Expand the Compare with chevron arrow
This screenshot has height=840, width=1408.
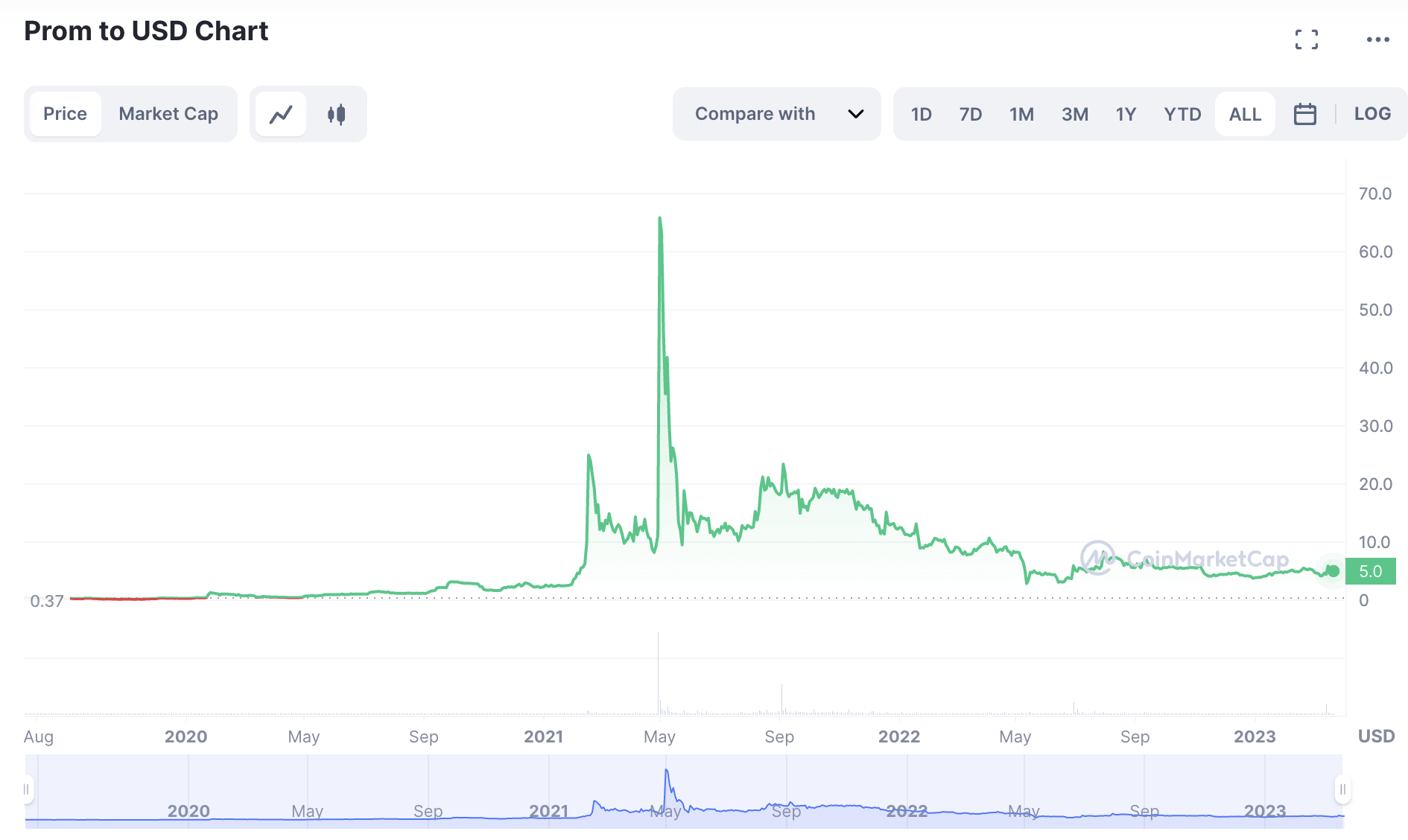click(x=856, y=114)
